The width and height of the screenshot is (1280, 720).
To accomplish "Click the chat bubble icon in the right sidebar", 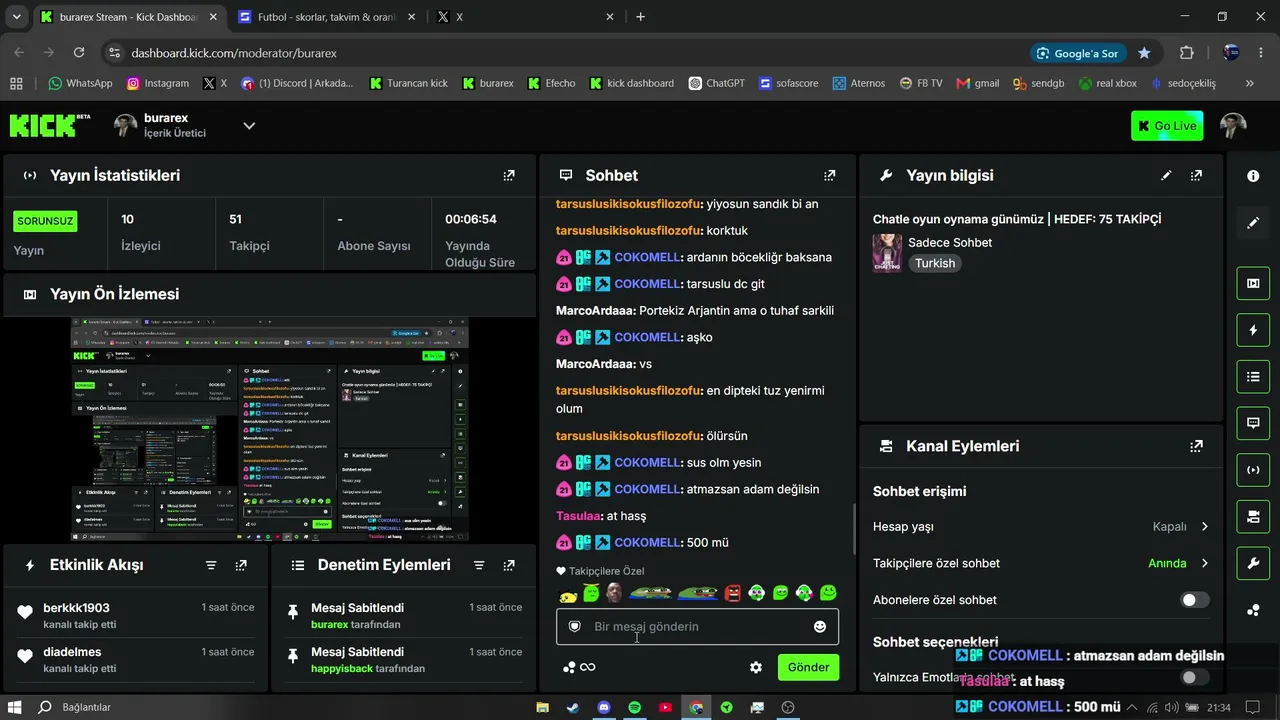I will click(1253, 423).
